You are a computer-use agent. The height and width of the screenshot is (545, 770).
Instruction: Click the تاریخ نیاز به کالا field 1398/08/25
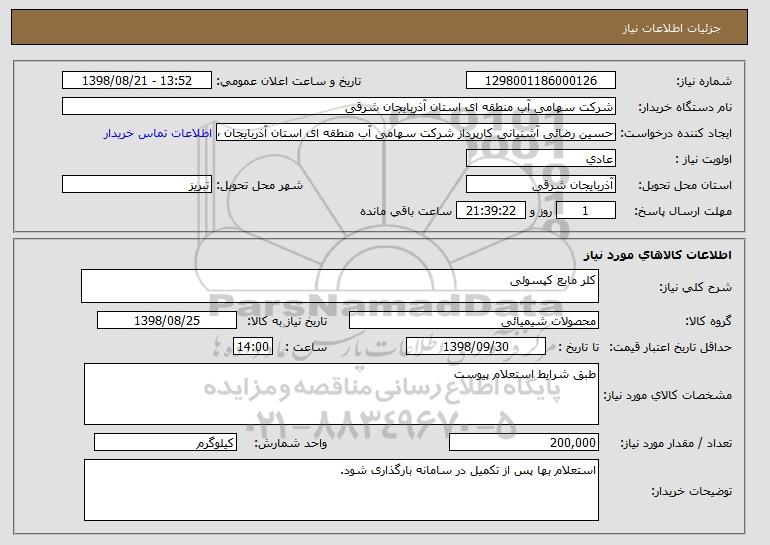[167, 321]
